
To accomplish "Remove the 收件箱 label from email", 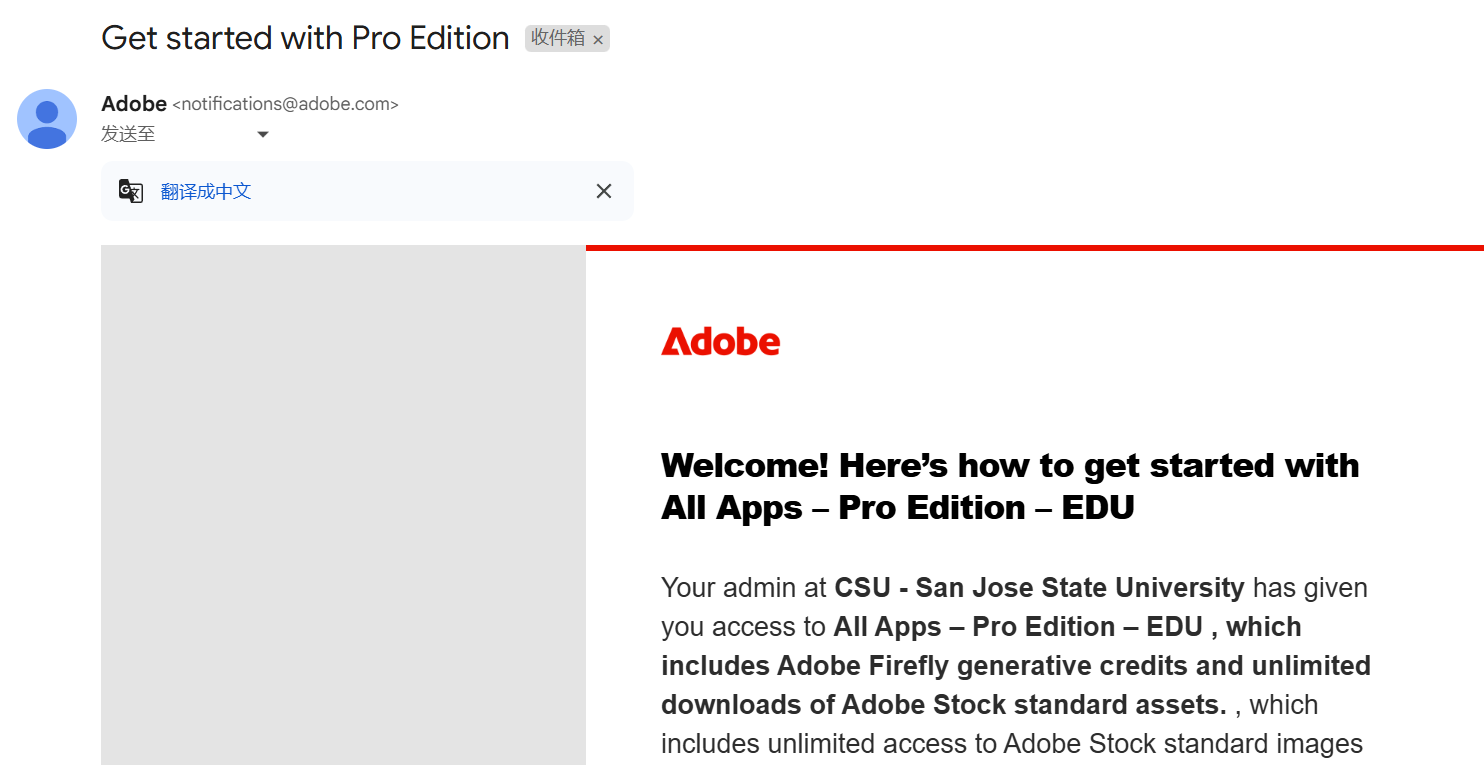I will click(598, 40).
